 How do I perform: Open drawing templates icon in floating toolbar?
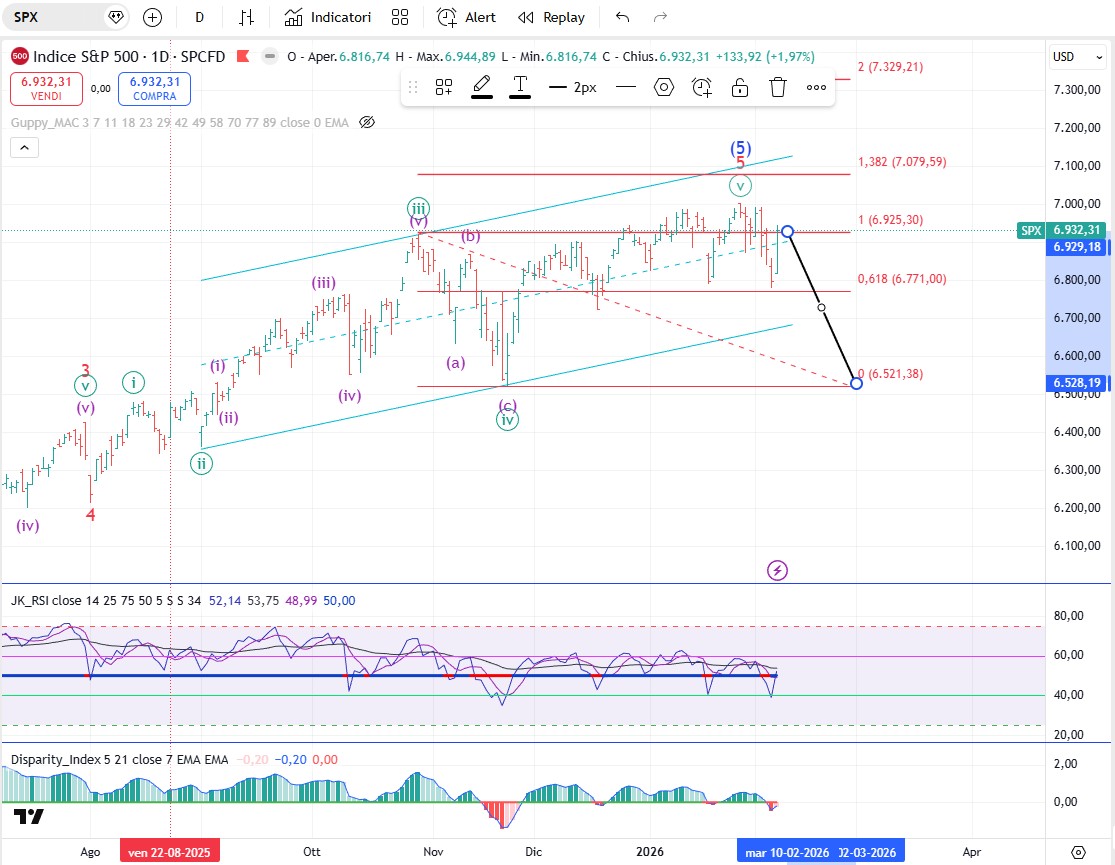444,87
